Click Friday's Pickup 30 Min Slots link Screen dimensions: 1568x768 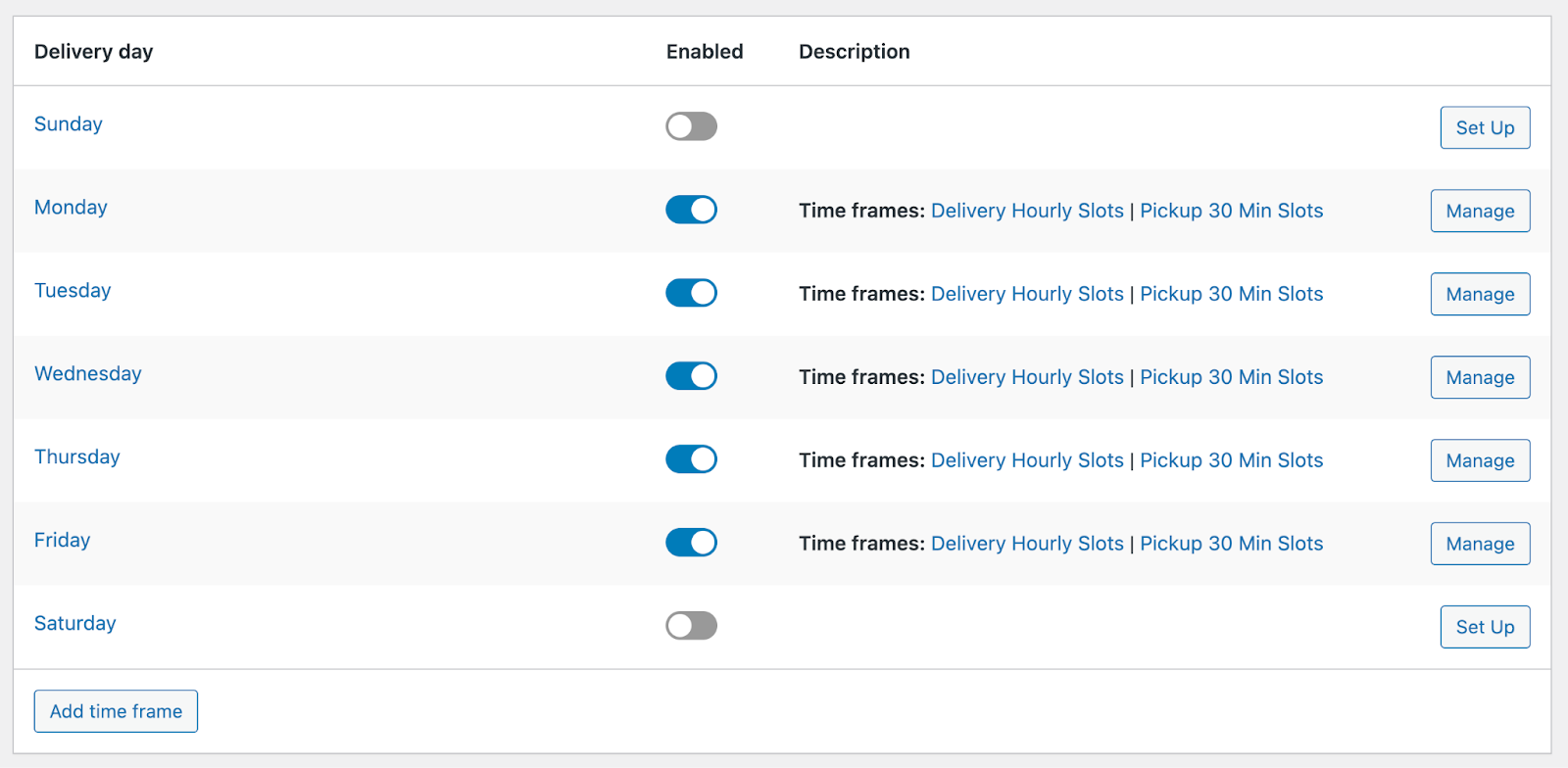pos(1231,544)
